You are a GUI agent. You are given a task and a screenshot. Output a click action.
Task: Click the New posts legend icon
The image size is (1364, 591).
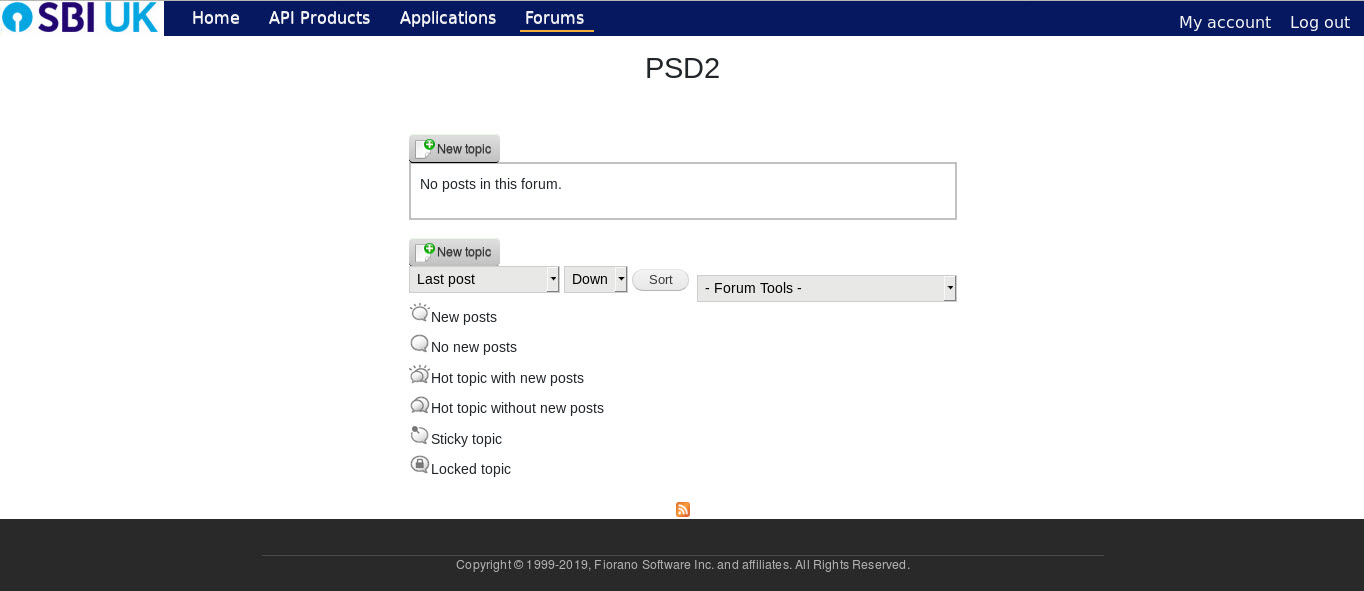(420, 313)
